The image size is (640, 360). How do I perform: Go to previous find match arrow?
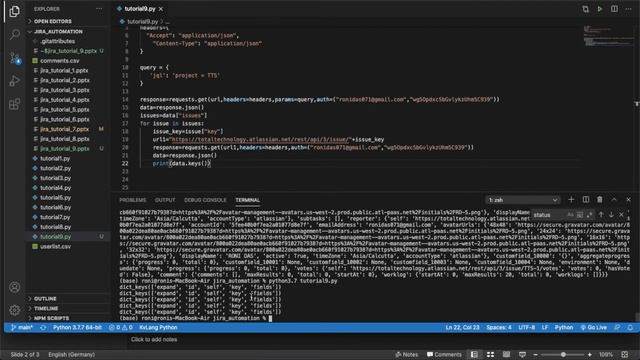pos(601,215)
